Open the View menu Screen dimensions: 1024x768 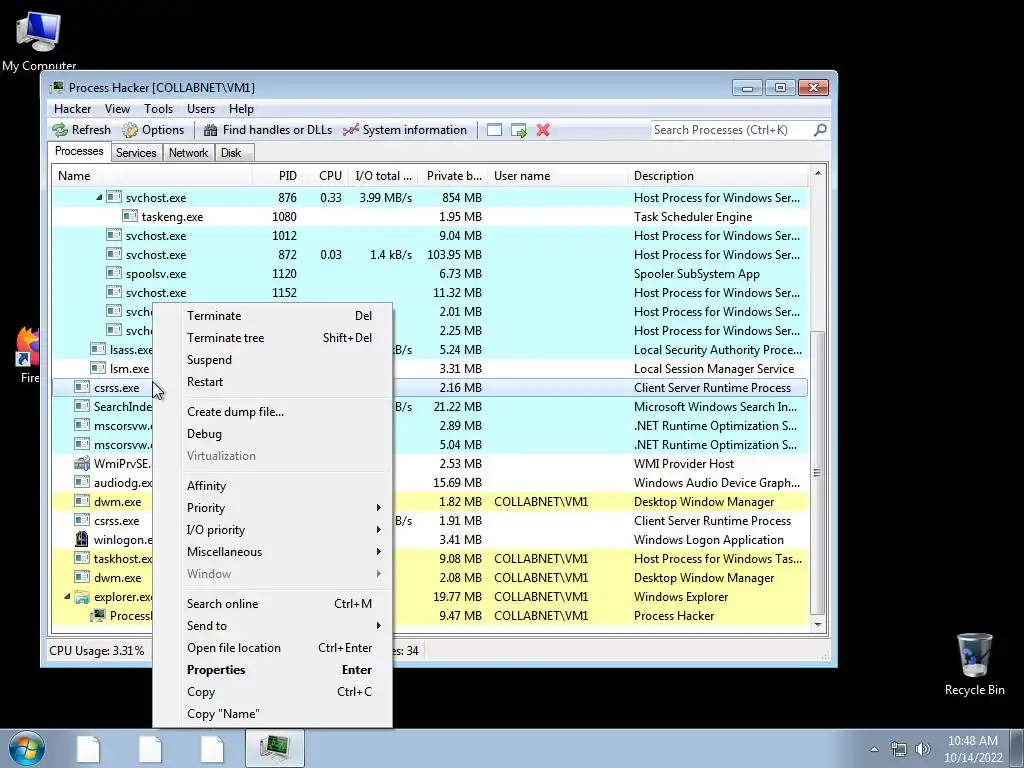[118, 109]
